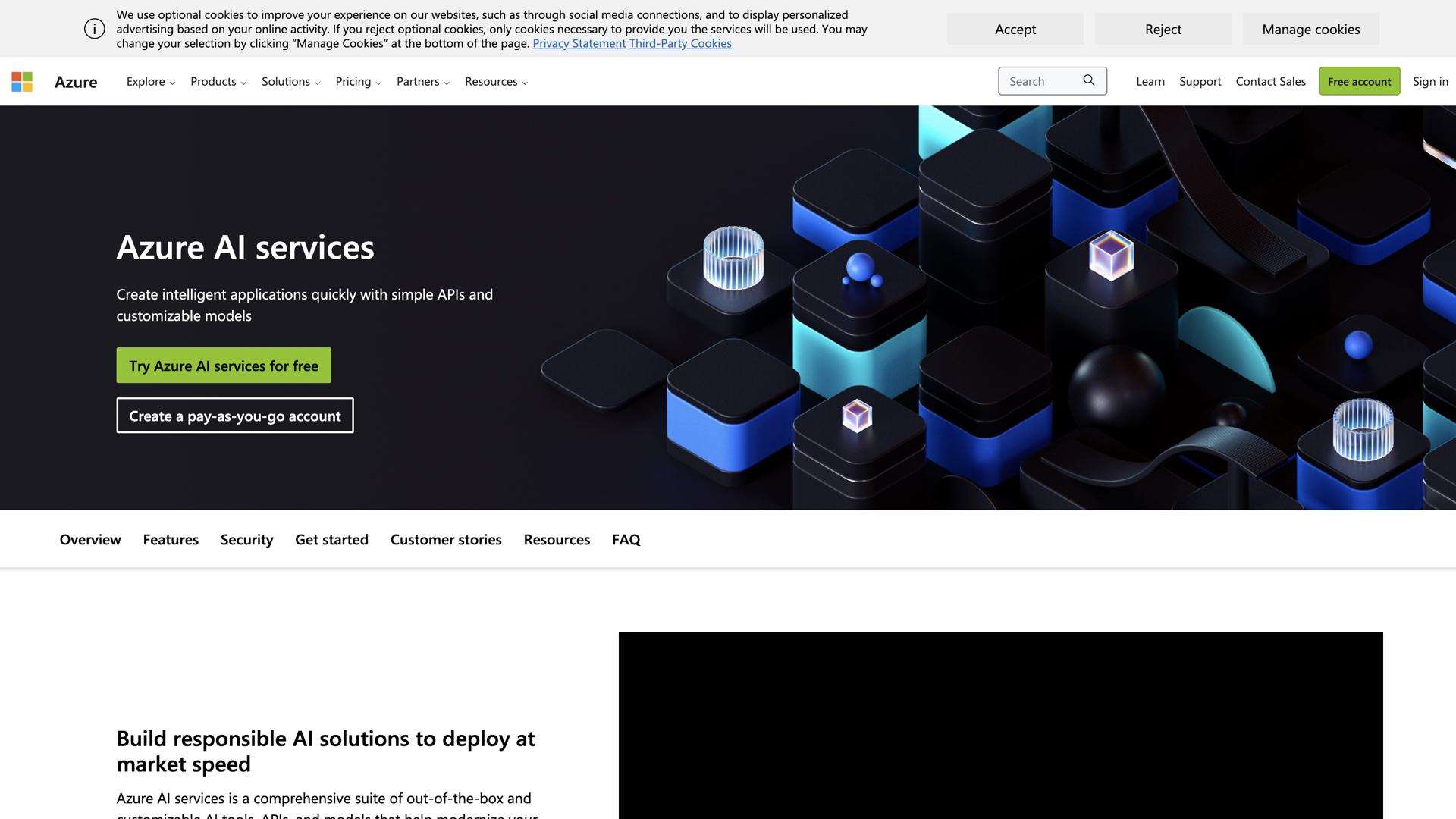Select the Learn link in the header
This screenshot has width=1456, height=819.
[1150, 81]
